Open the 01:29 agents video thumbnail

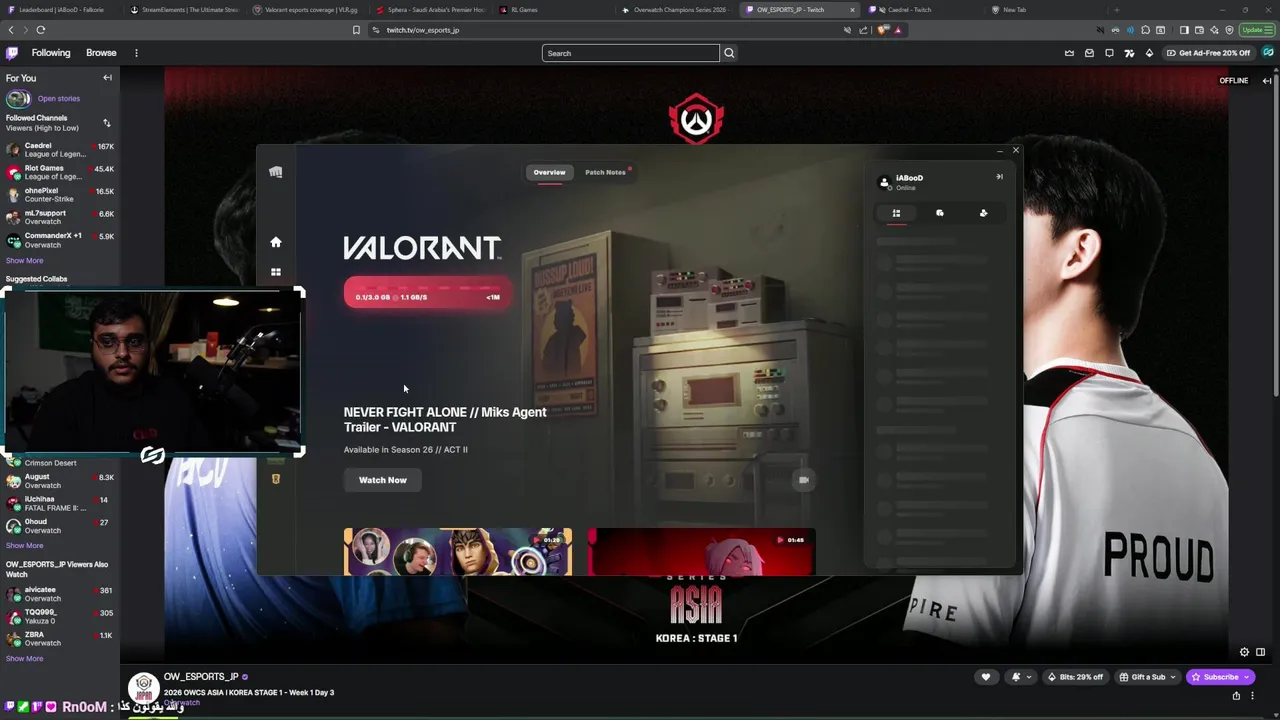(x=458, y=552)
